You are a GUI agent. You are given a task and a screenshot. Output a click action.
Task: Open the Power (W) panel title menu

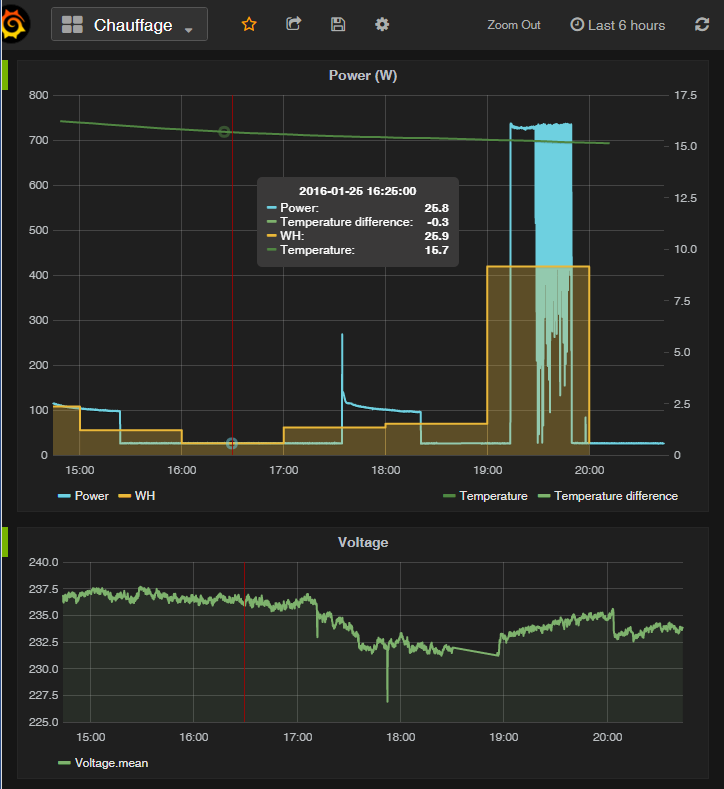coord(363,75)
